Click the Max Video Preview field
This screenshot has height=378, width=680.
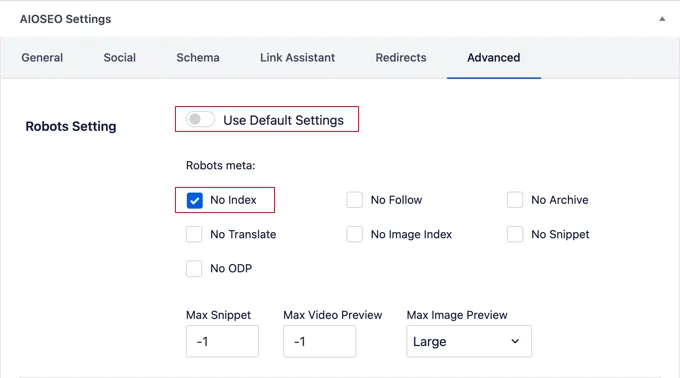click(320, 342)
